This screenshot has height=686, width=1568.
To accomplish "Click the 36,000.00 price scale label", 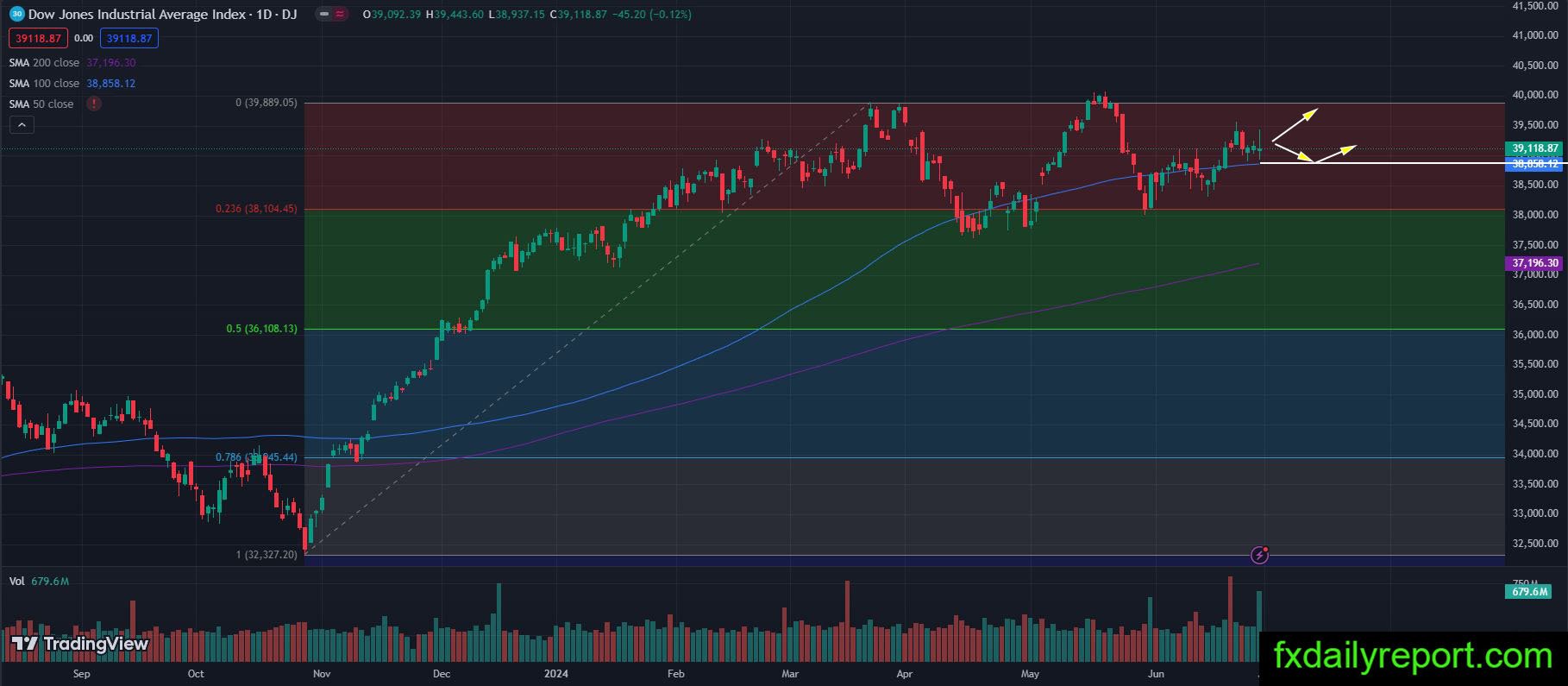I will [1535, 335].
